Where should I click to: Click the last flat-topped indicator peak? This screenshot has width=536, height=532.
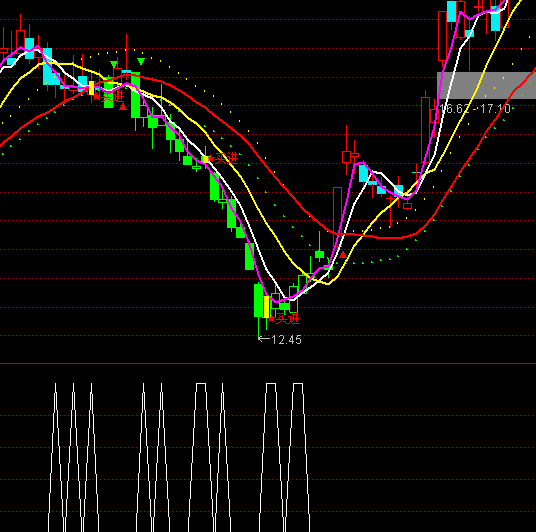[x=298, y=384]
